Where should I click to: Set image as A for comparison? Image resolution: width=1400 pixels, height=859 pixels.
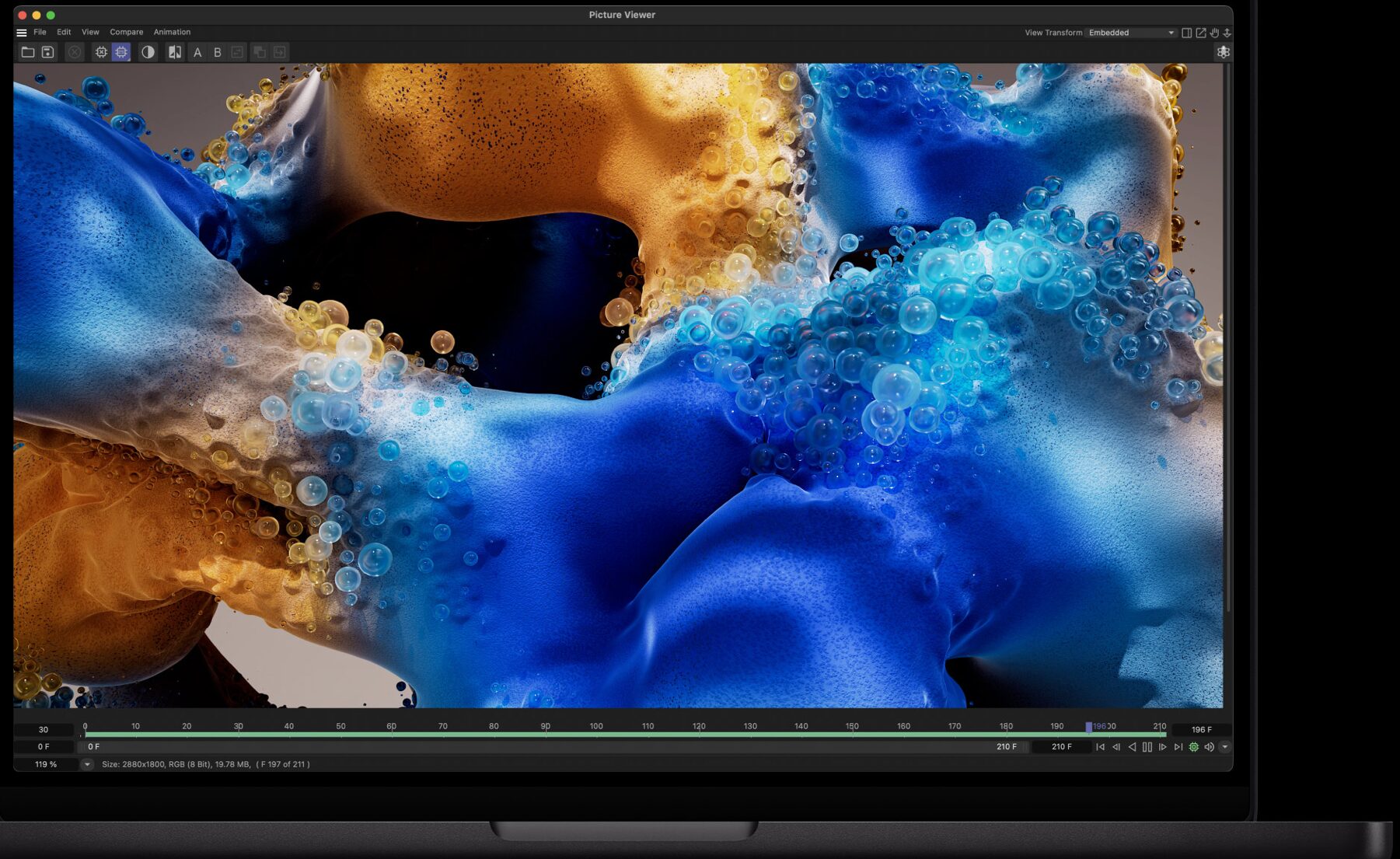pyautogui.click(x=197, y=52)
